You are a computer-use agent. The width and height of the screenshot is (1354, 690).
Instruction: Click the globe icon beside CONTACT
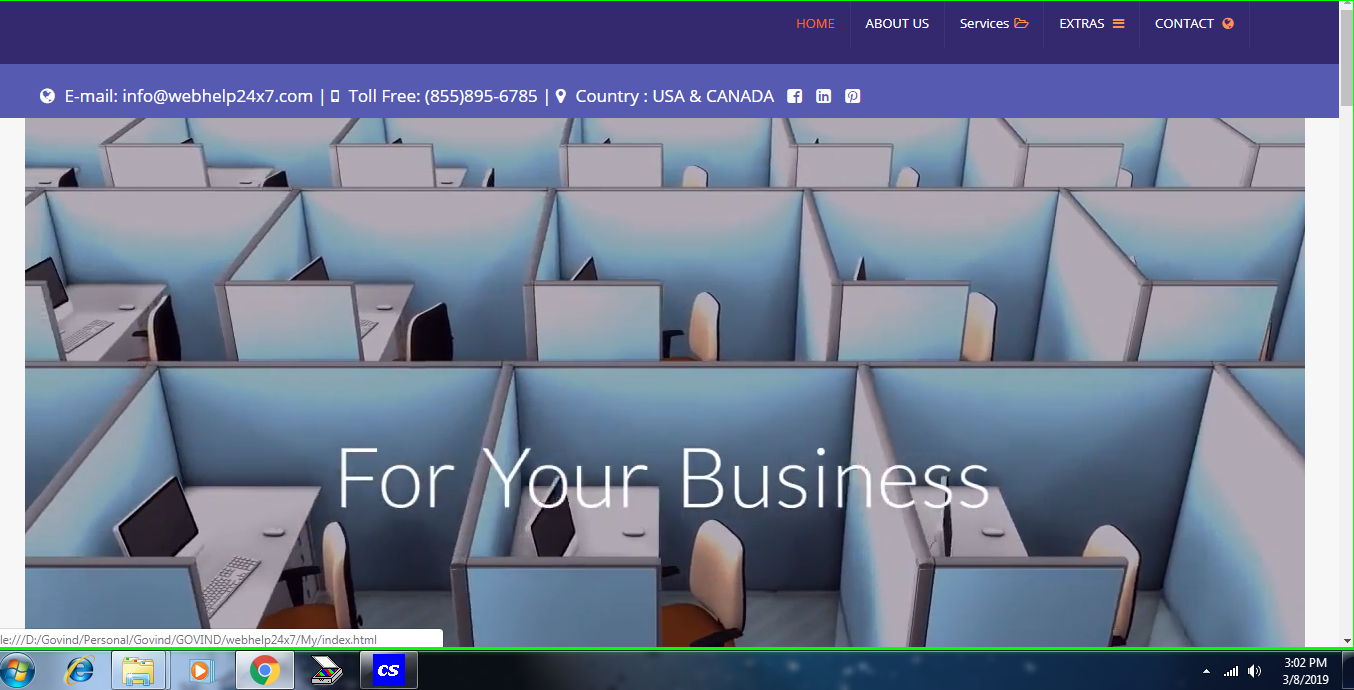[1228, 24]
